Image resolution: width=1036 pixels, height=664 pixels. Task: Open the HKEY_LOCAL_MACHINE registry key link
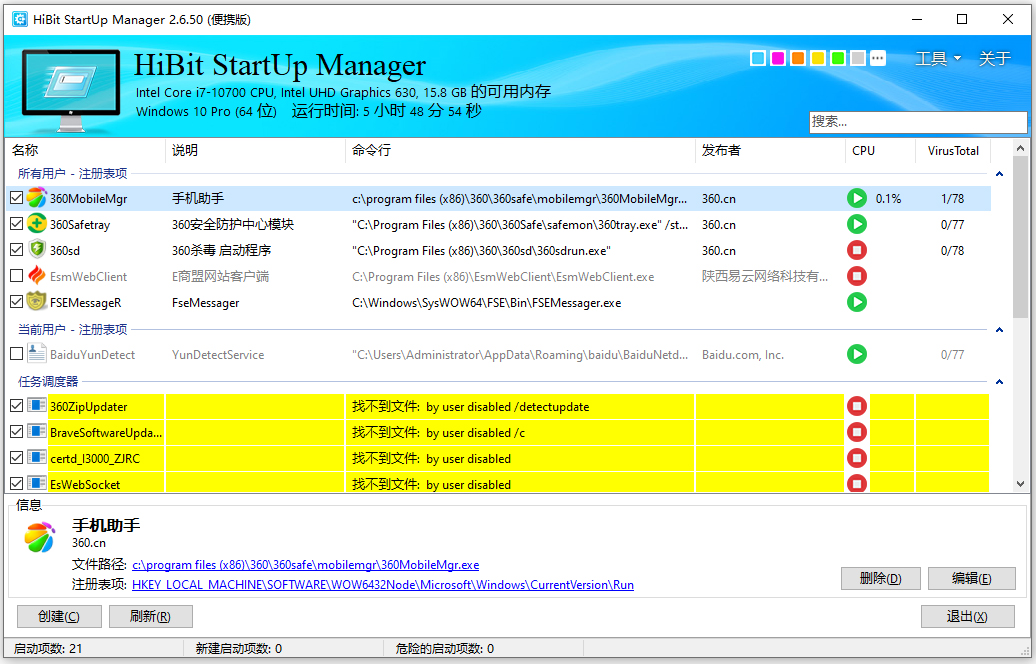click(x=383, y=585)
